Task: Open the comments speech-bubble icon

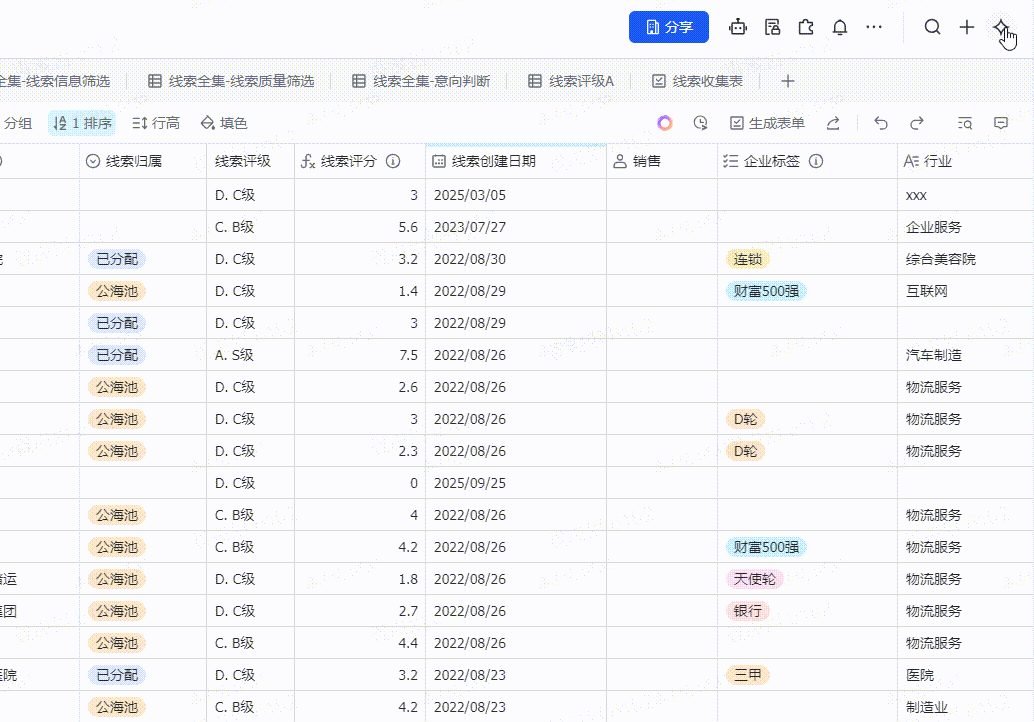Action: [x=1001, y=123]
